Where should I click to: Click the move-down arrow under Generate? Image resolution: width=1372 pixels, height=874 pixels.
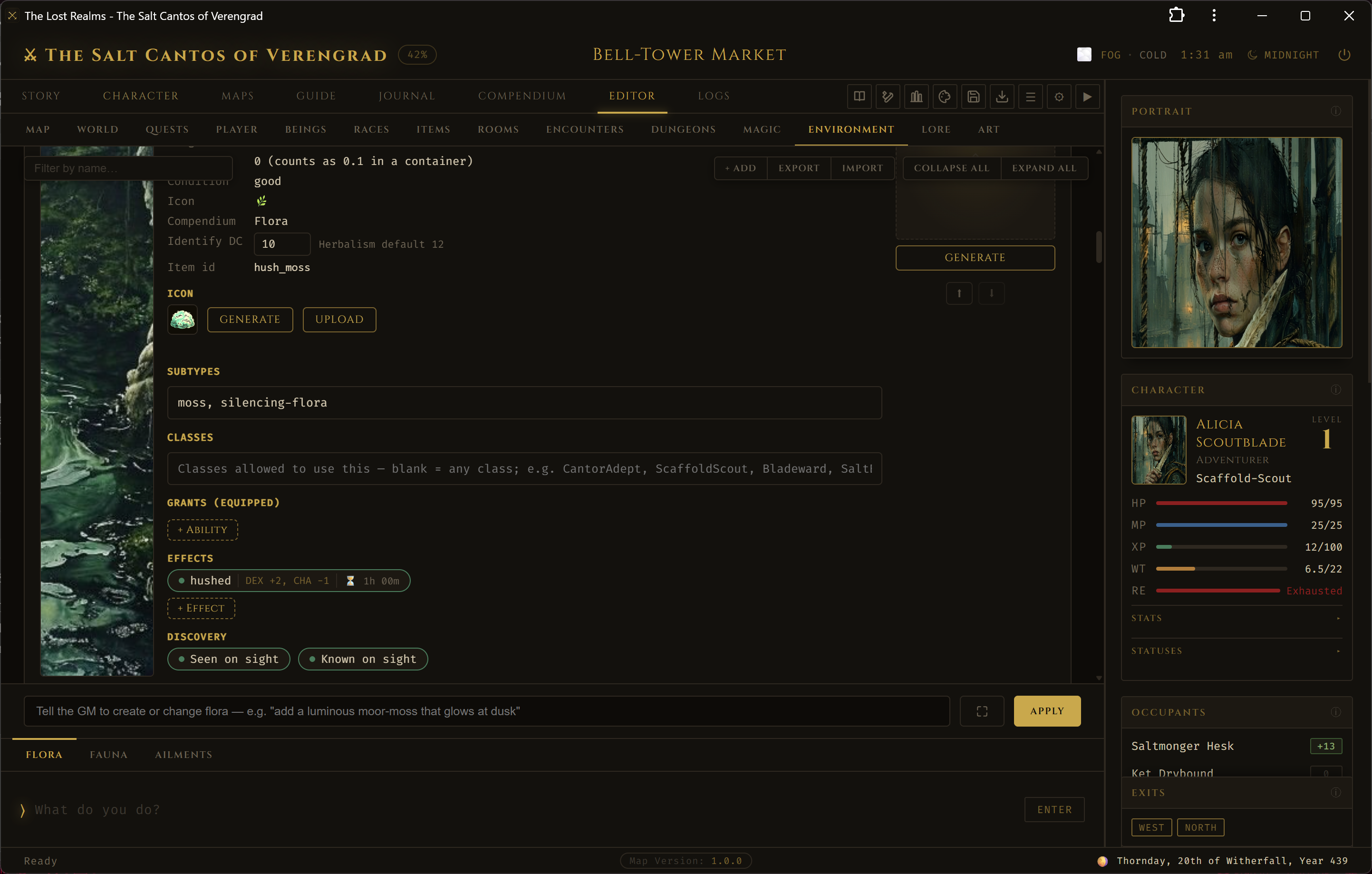991,293
